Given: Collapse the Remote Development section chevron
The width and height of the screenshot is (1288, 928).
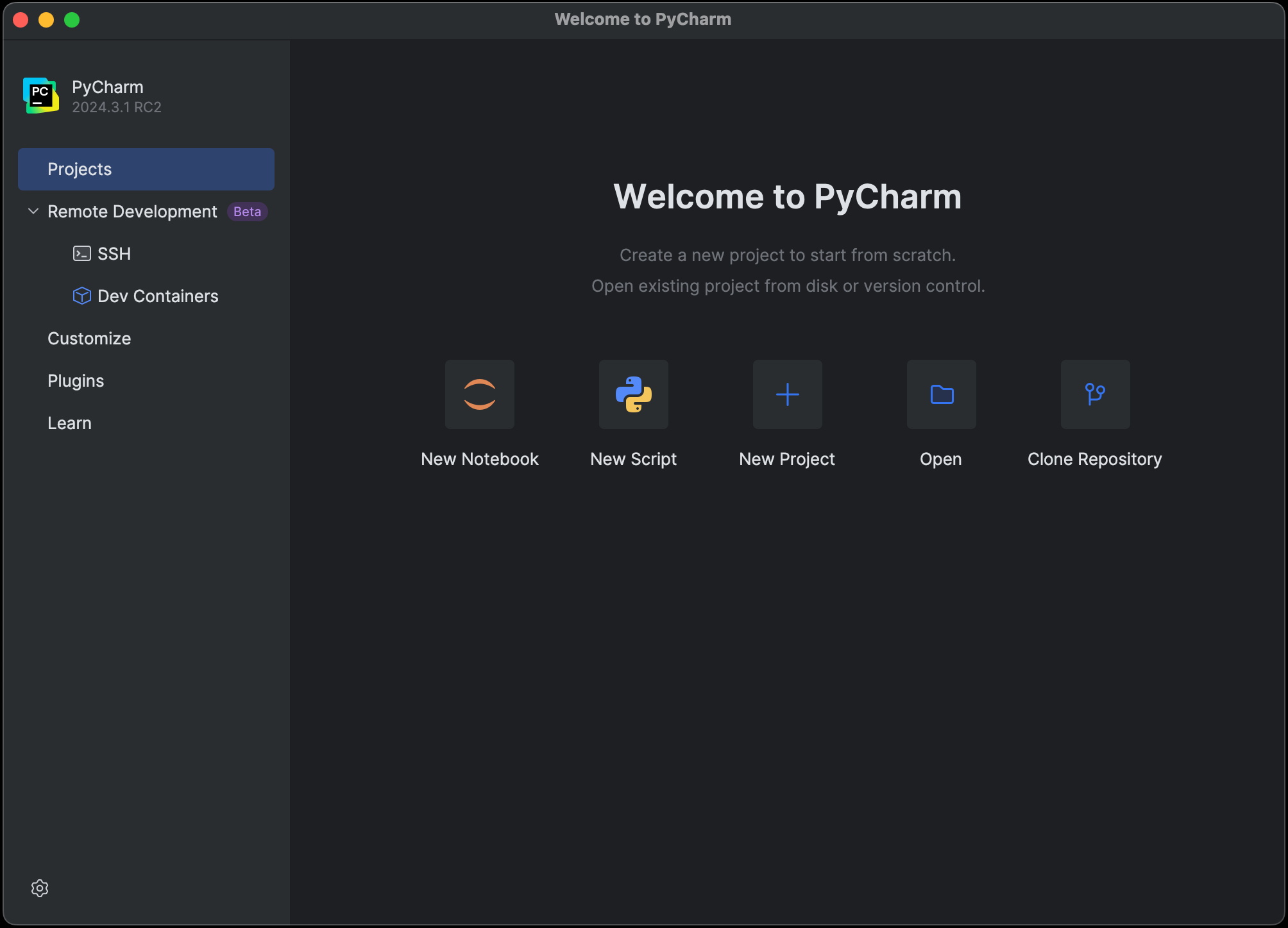Looking at the screenshot, I should [33, 211].
